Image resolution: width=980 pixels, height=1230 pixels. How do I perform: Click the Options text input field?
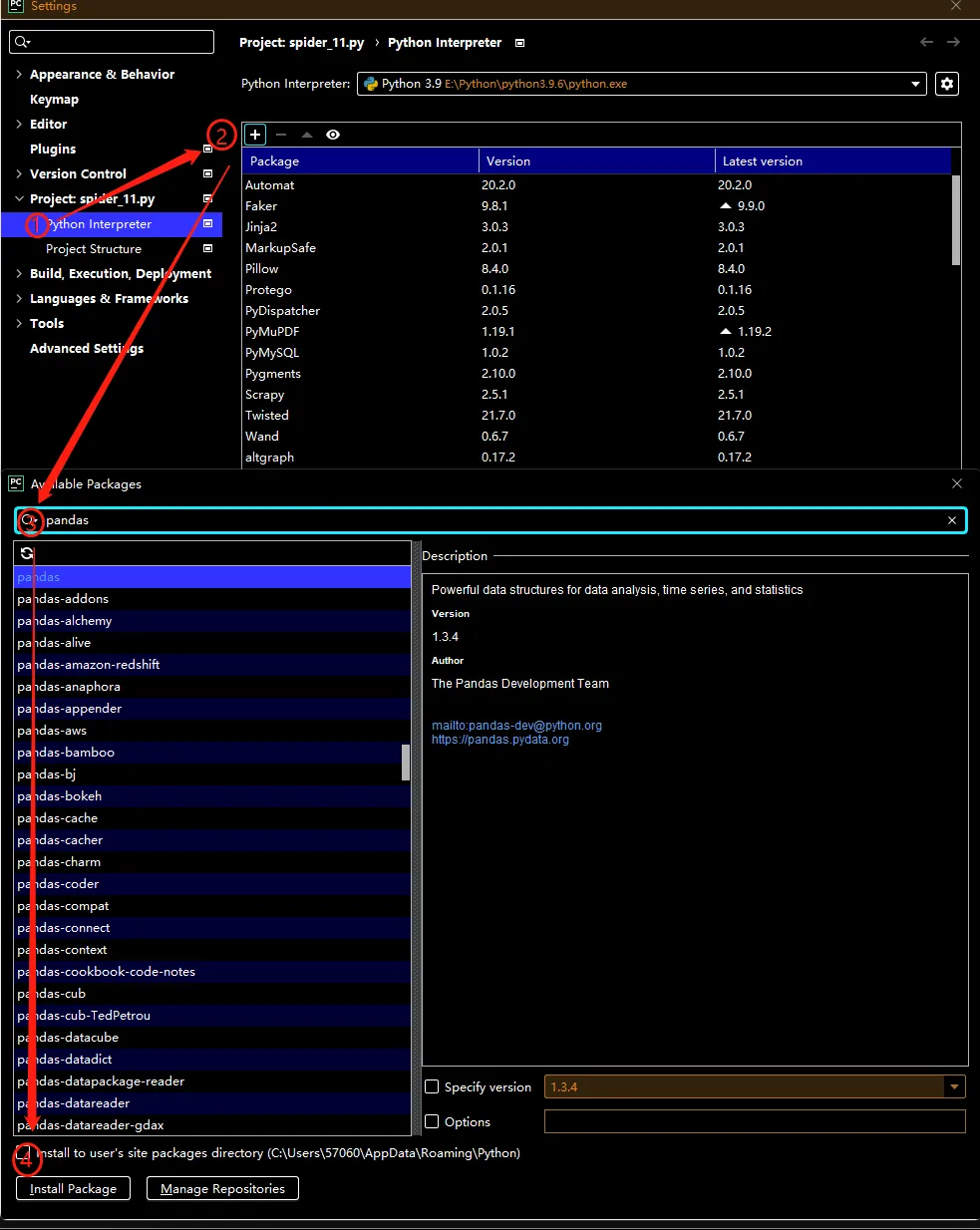click(x=755, y=1121)
